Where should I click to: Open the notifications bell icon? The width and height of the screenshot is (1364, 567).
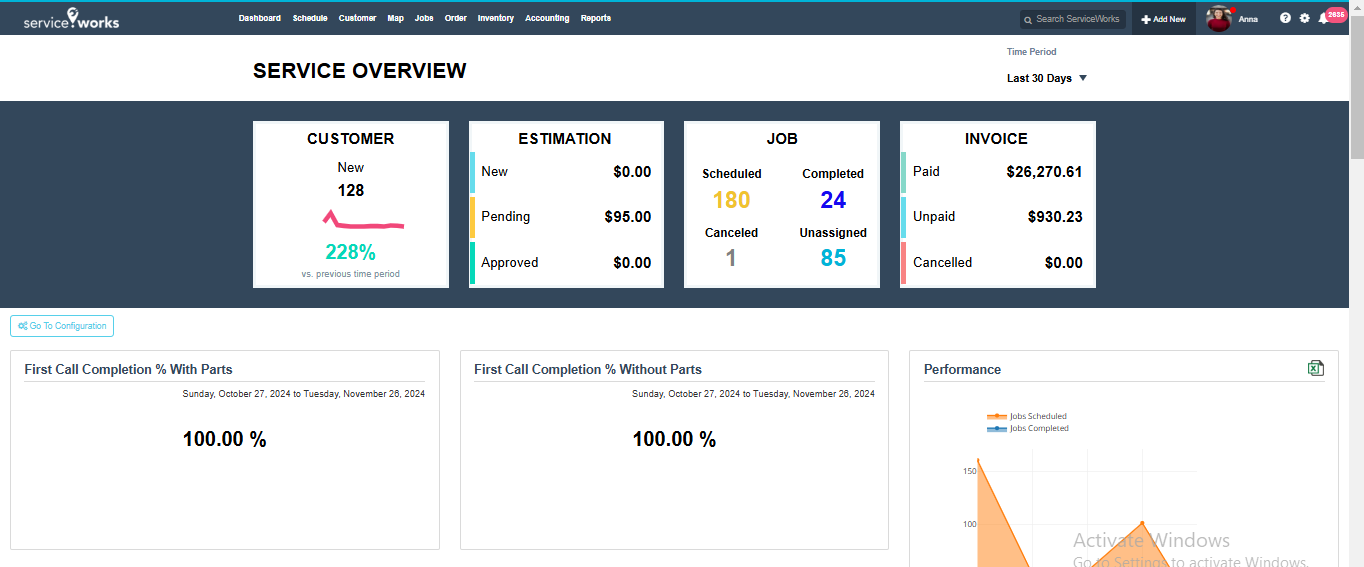pos(1323,19)
